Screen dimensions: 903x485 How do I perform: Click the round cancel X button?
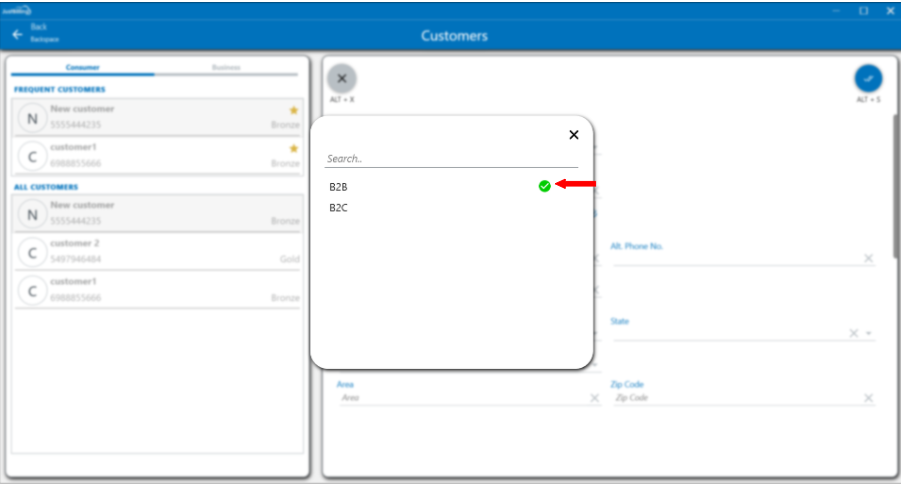pyautogui.click(x=342, y=79)
